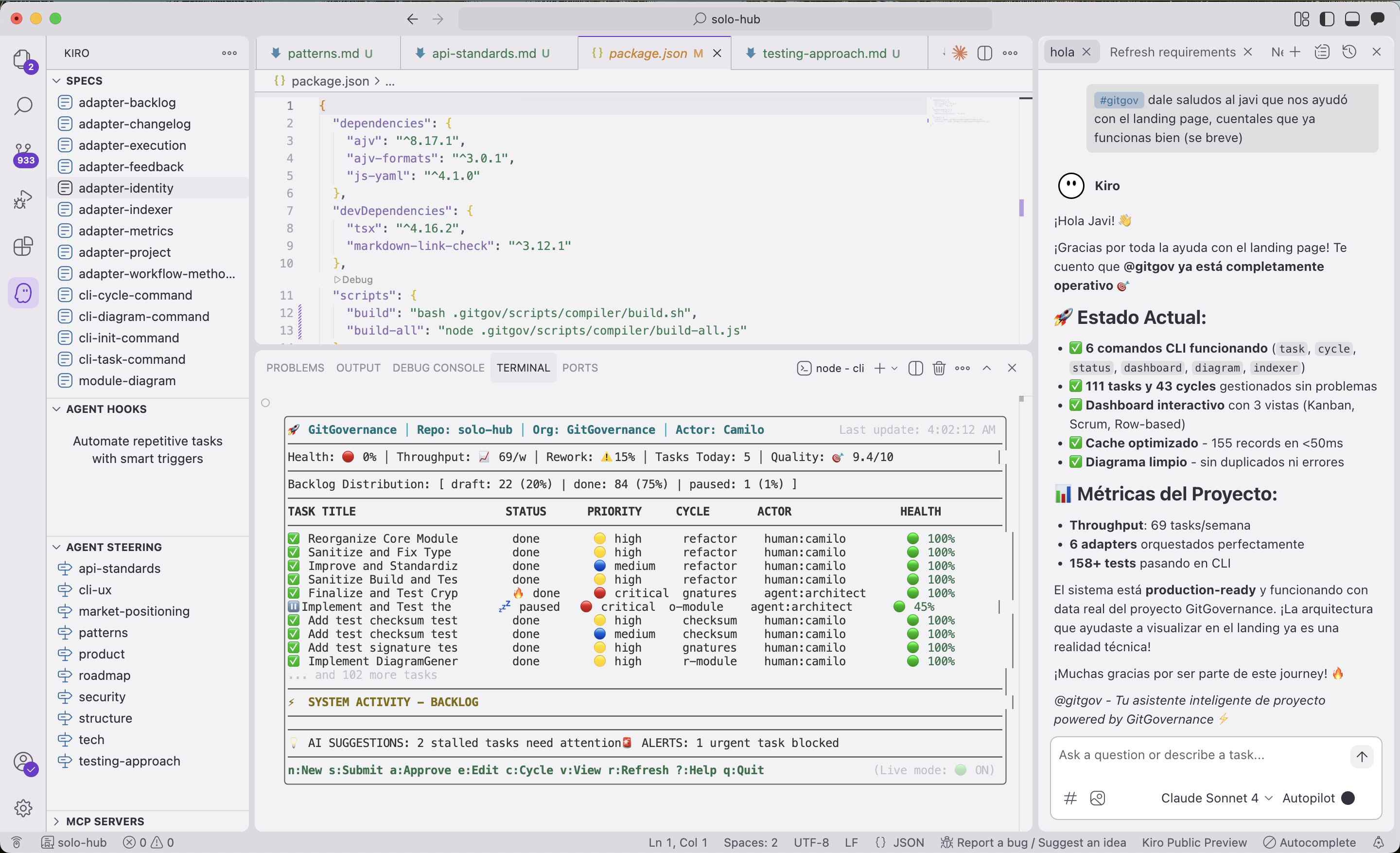Toggle the bottom panel layout button
The image size is (1400, 853).
1352,19
